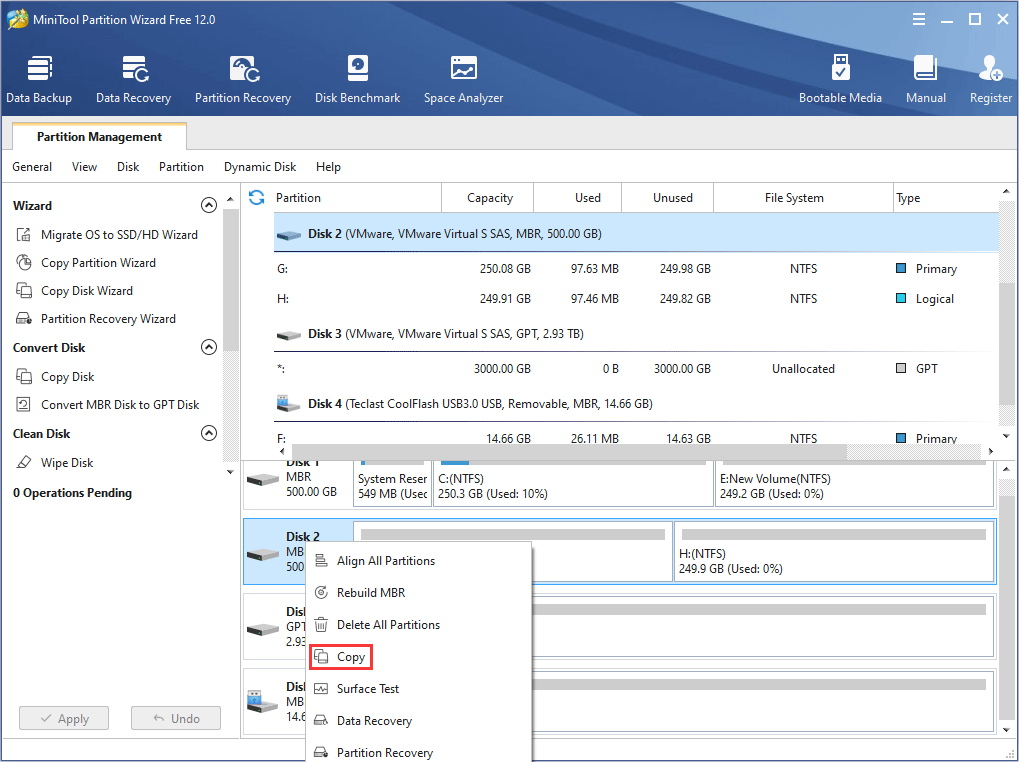
Task: Click the partition list horizontal scrollbar
Action: pyautogui.click(x=569, y=451)
